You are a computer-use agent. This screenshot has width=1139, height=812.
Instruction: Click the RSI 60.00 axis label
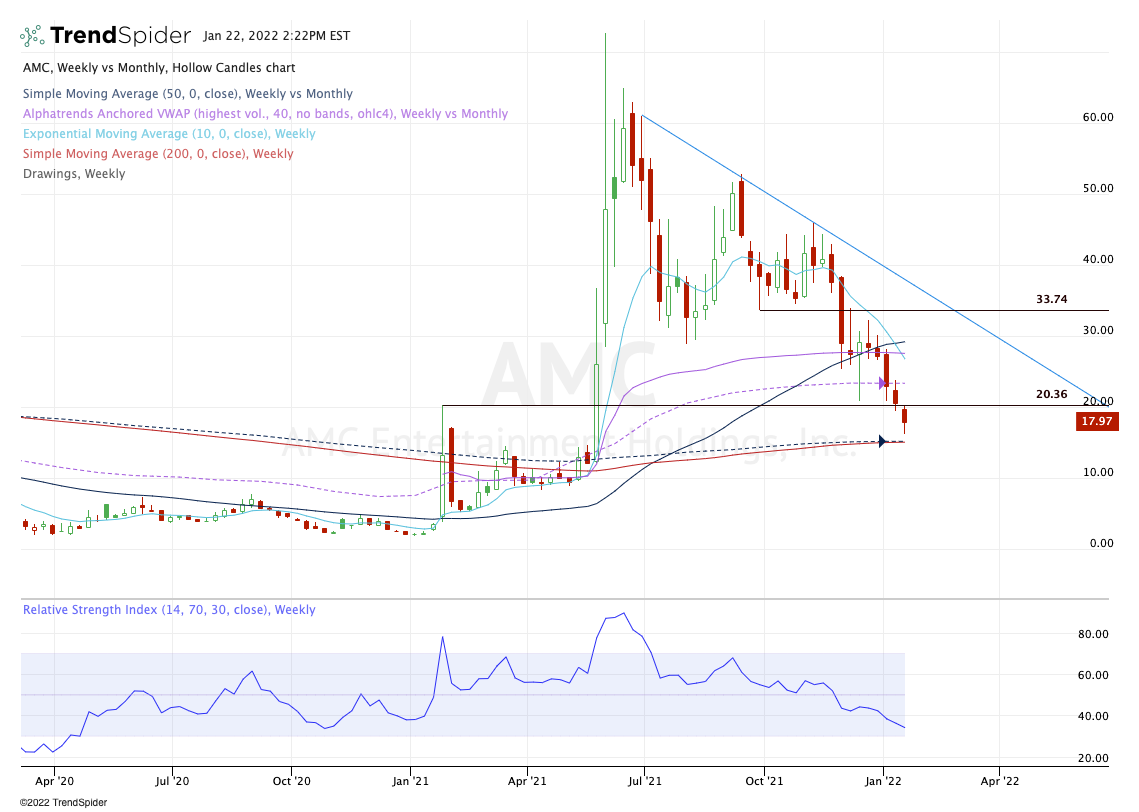[x=1093, y=675]
